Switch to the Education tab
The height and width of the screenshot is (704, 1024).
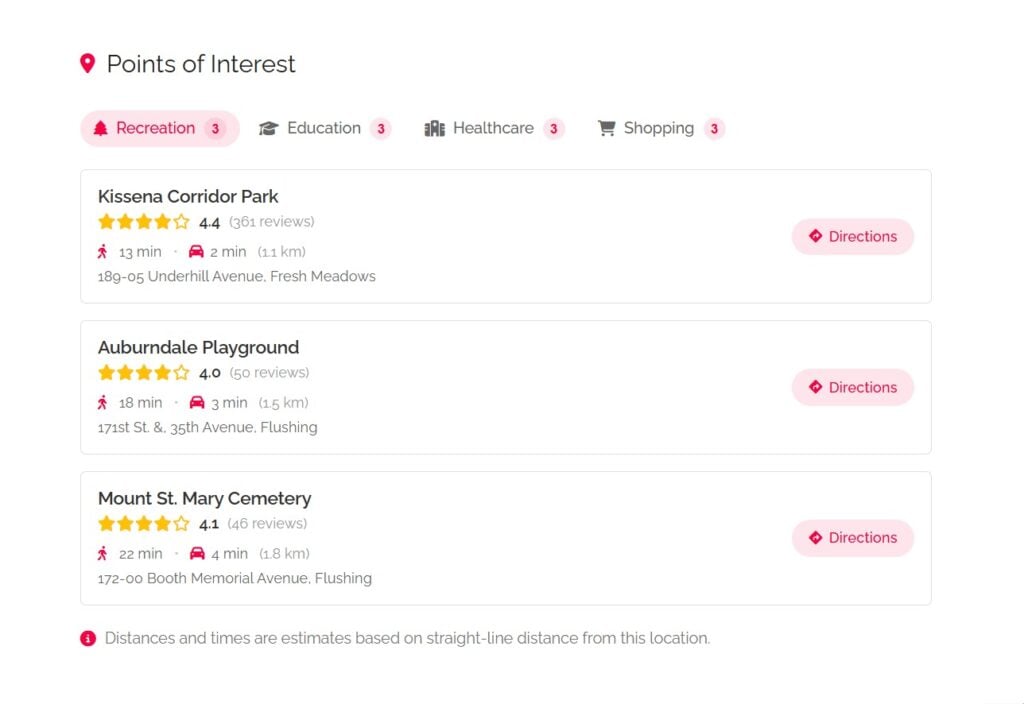point(323,128)
